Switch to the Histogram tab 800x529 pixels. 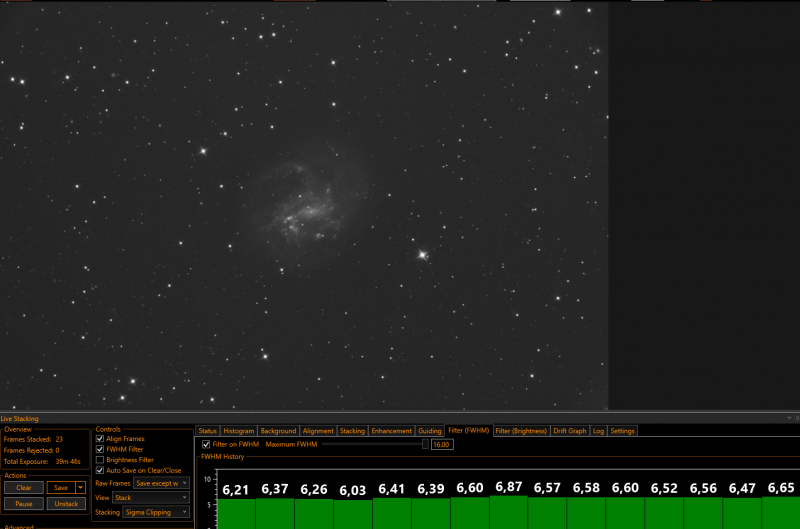[239, 431]
